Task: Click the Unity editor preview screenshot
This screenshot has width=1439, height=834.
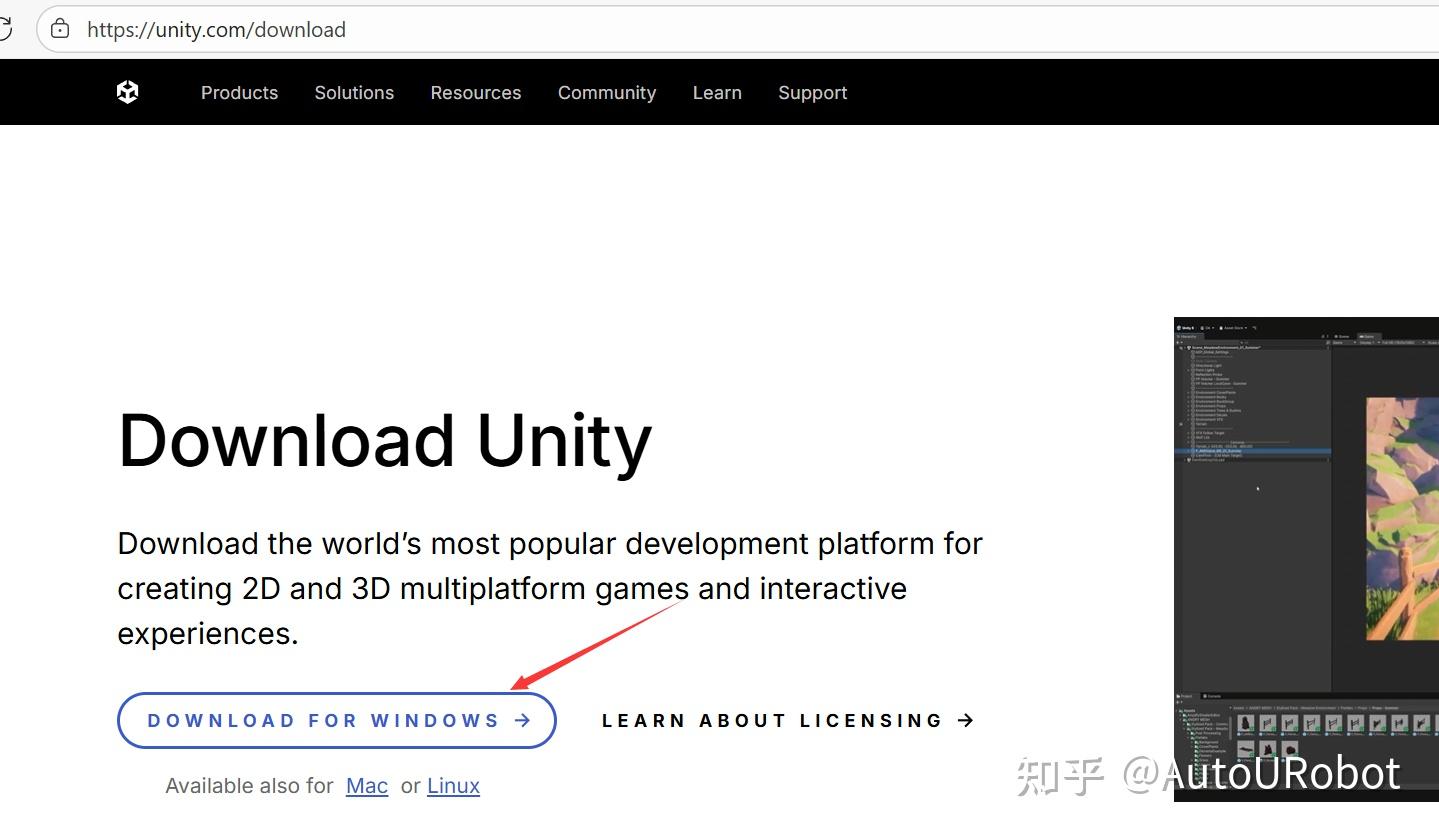Action: 1305,560
